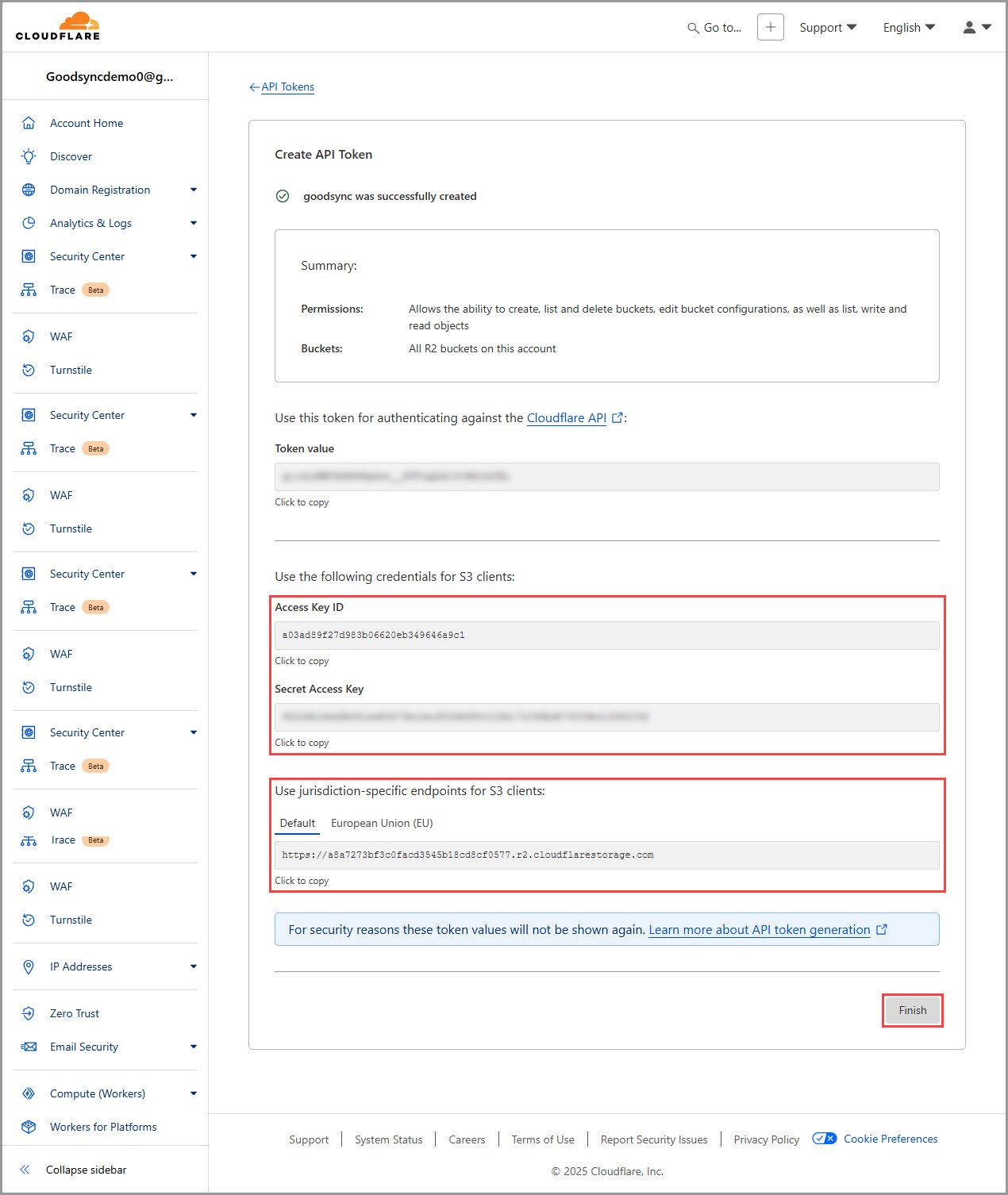This screenshot has width=1008, height=1195.
Task: Click external link icon after Learn more
Action: (x=881, y=929)
